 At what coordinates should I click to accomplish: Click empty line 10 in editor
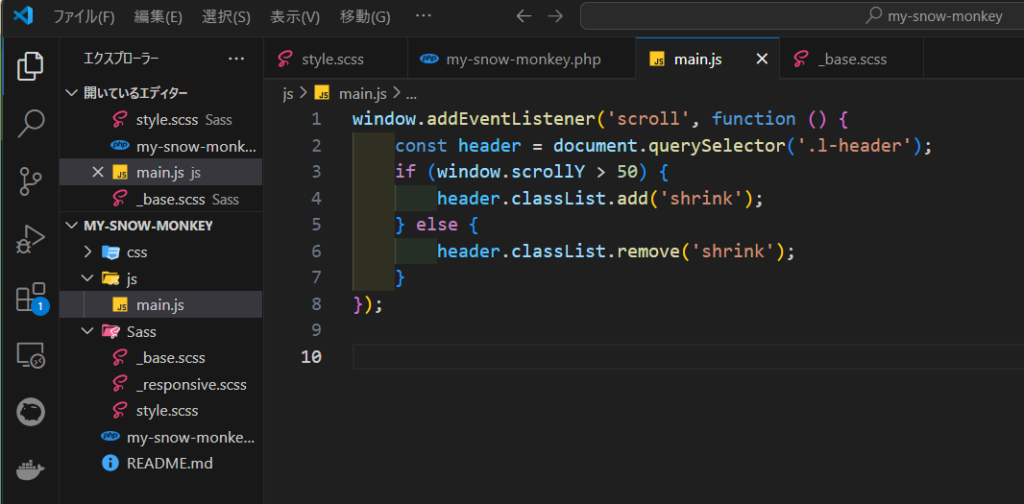[x=688, y=357]
